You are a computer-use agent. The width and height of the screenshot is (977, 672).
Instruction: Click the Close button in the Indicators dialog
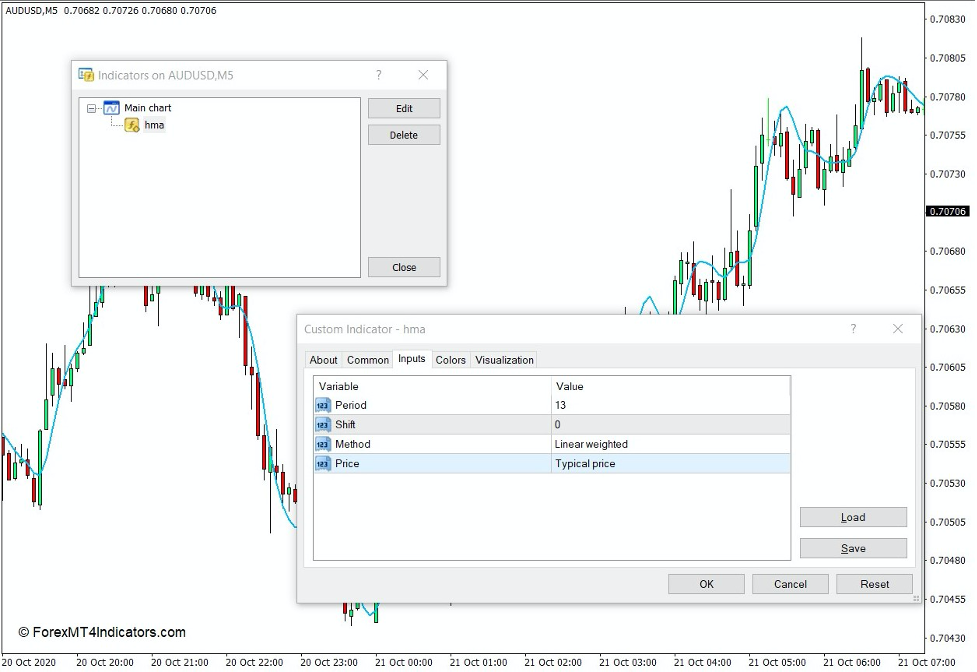[404, 267]
